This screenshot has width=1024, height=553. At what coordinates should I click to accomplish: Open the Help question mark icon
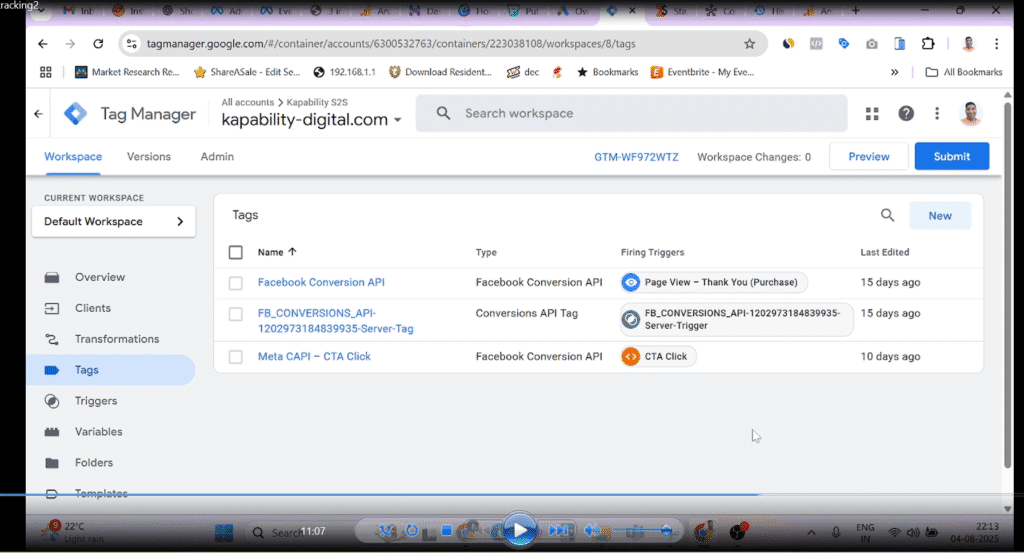(x=905, y=114)
